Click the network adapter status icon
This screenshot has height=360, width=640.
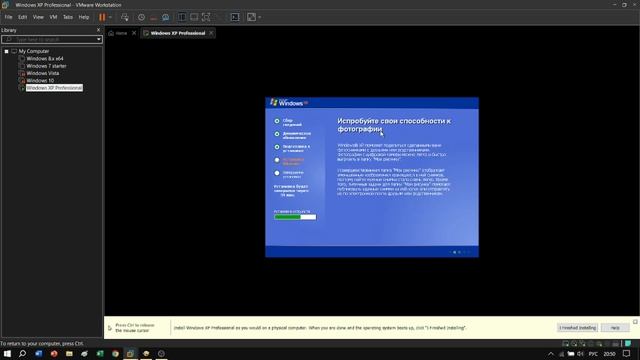(x=582, y=344)
